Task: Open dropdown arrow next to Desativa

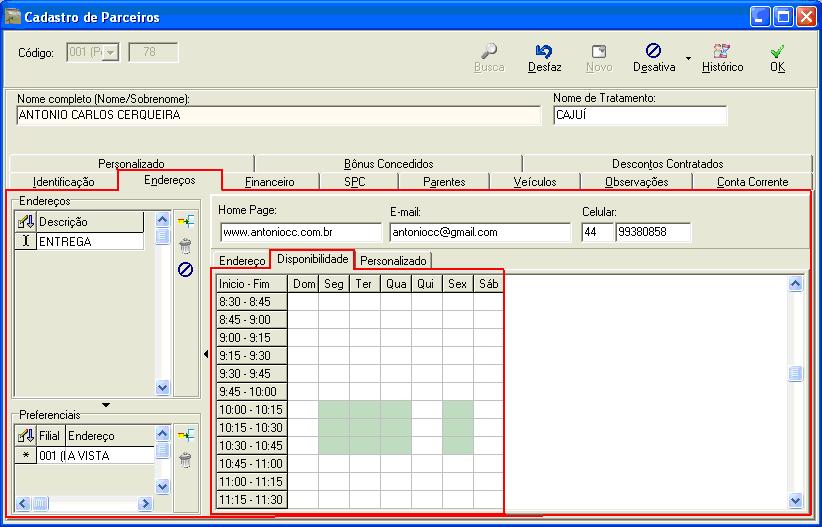Action: tap(688, 58)
